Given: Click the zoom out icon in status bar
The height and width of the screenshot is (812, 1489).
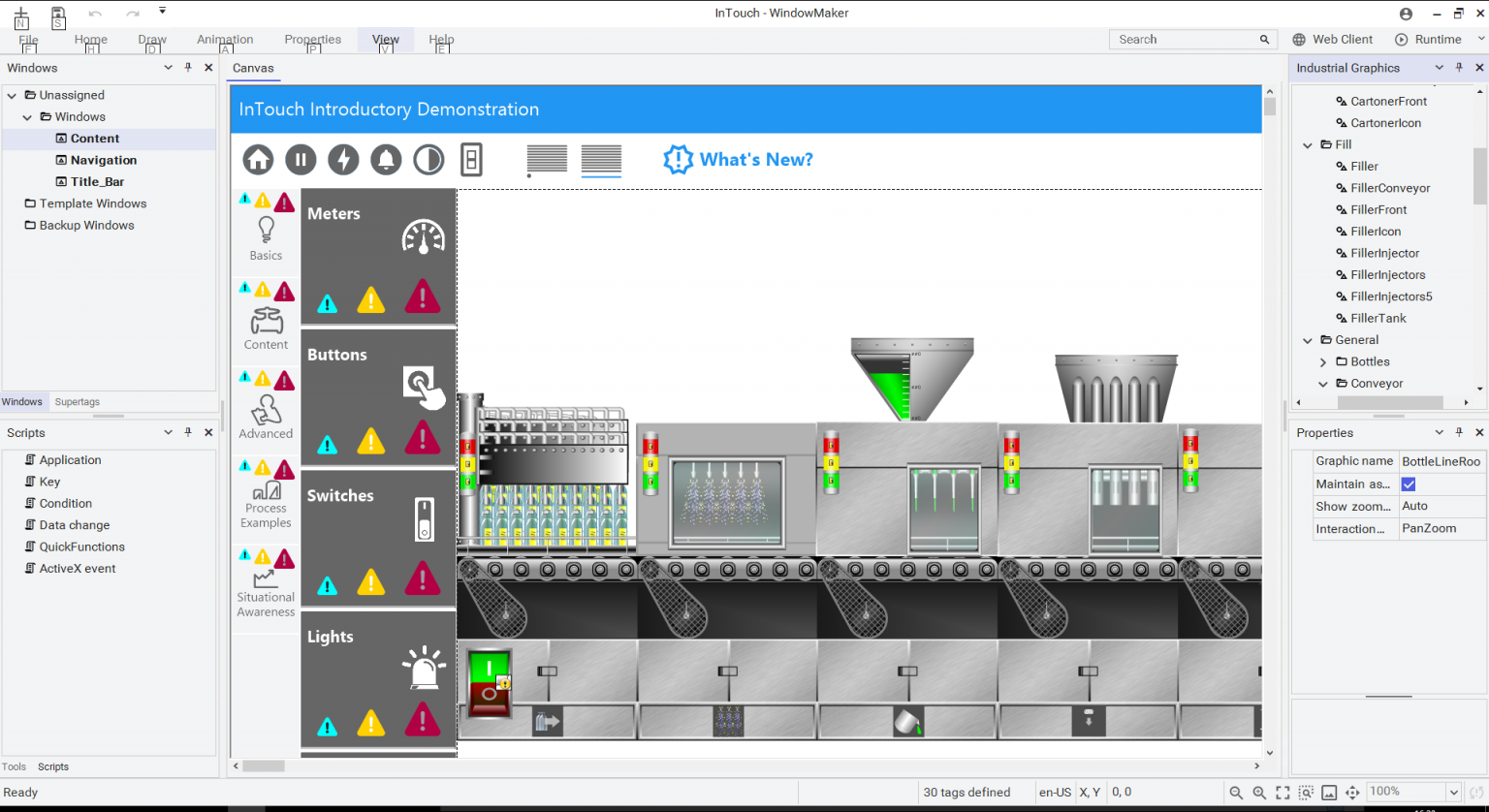Looking at the screenshot, I should [1236, 793].
